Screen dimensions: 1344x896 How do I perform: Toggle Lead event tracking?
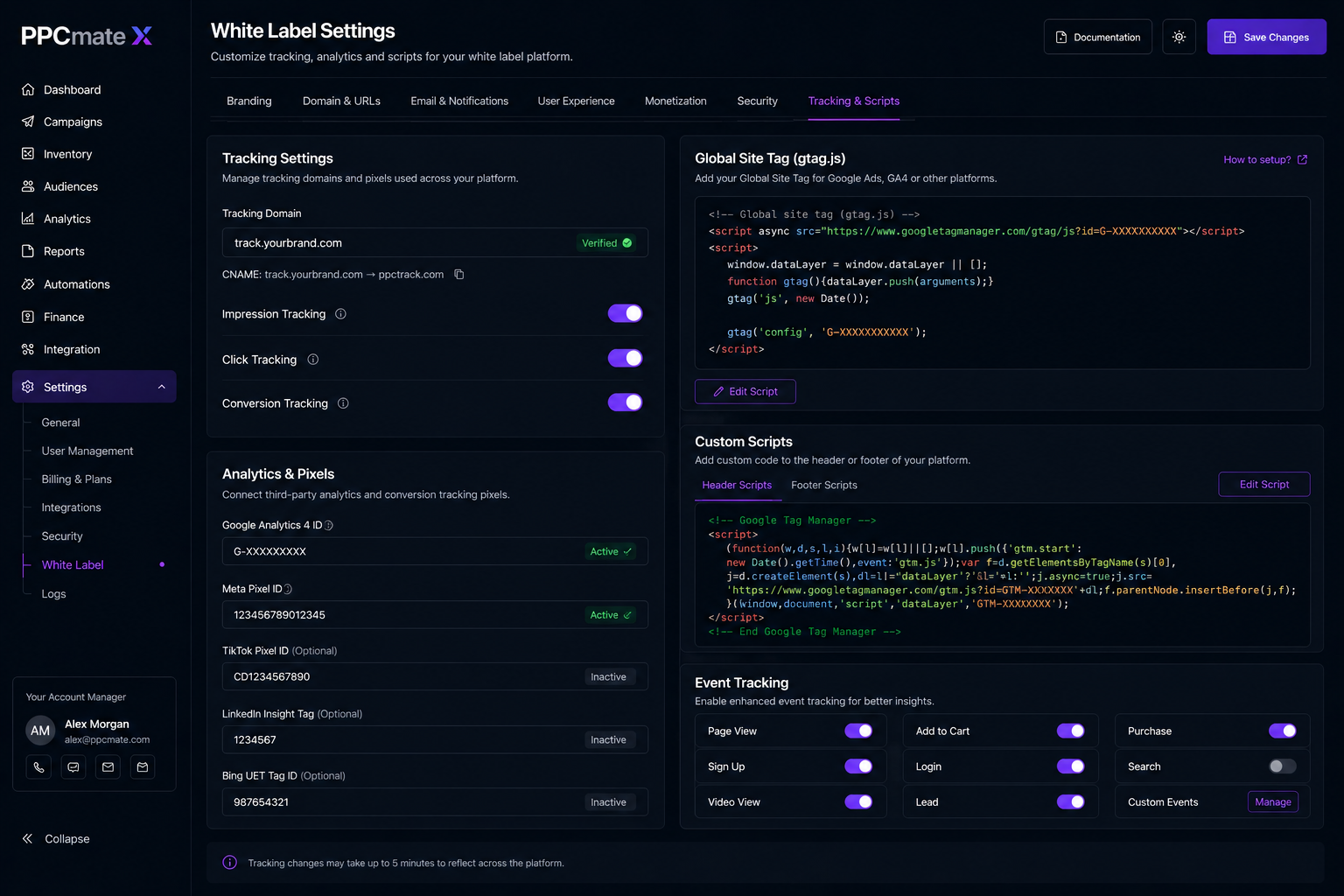click(1071, 801)
